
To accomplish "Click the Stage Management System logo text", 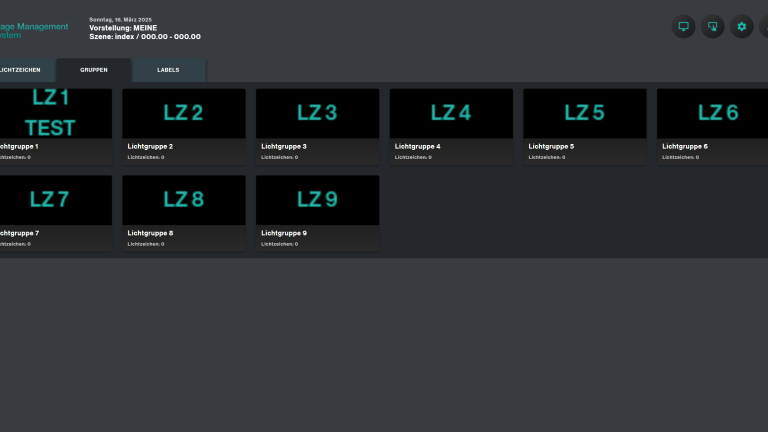I will coord(34,31).
